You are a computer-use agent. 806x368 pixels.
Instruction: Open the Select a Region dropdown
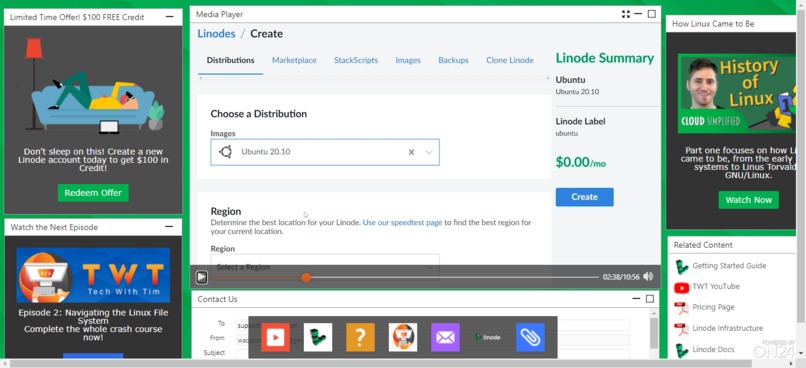[x=325, y=267]
